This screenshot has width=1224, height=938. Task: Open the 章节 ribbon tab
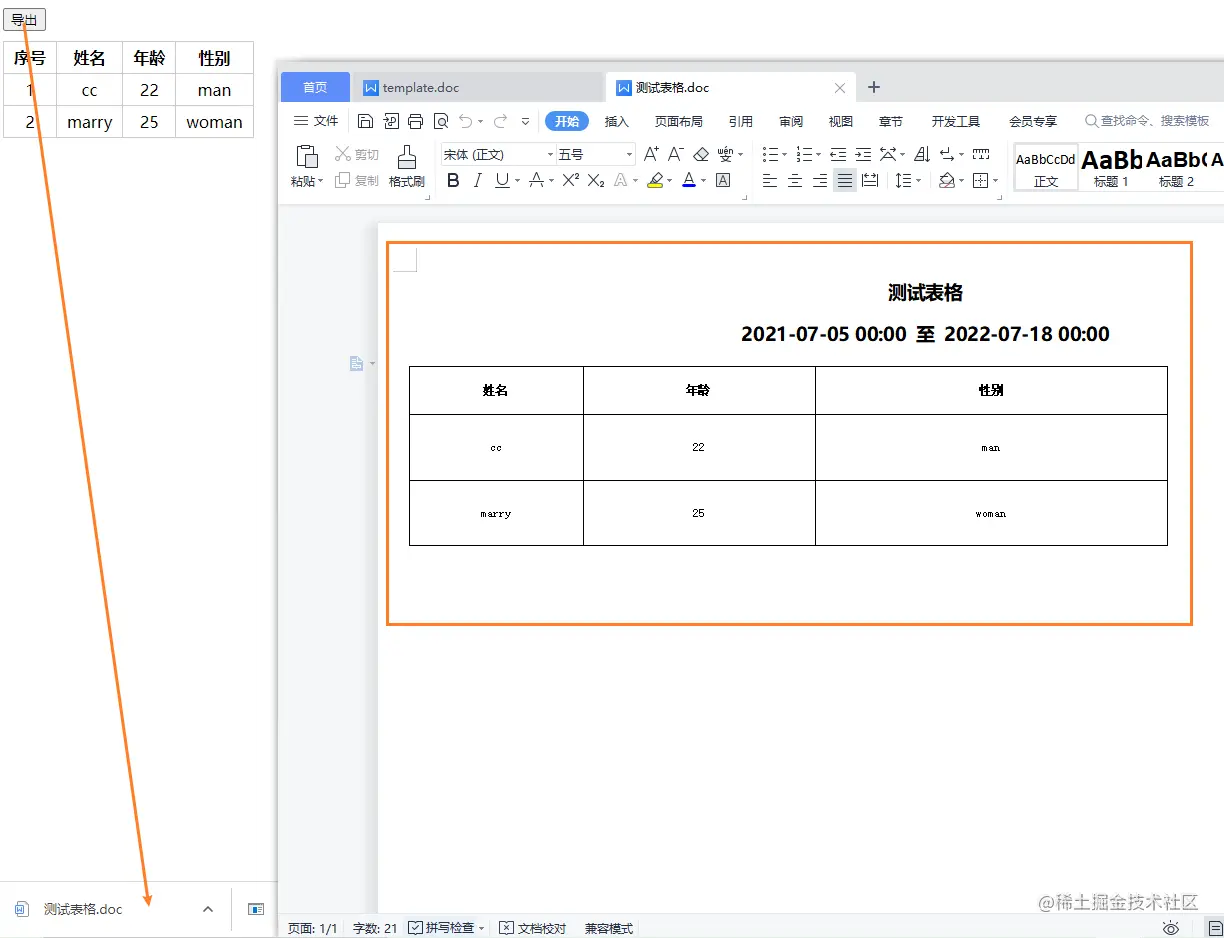(891, 121)
